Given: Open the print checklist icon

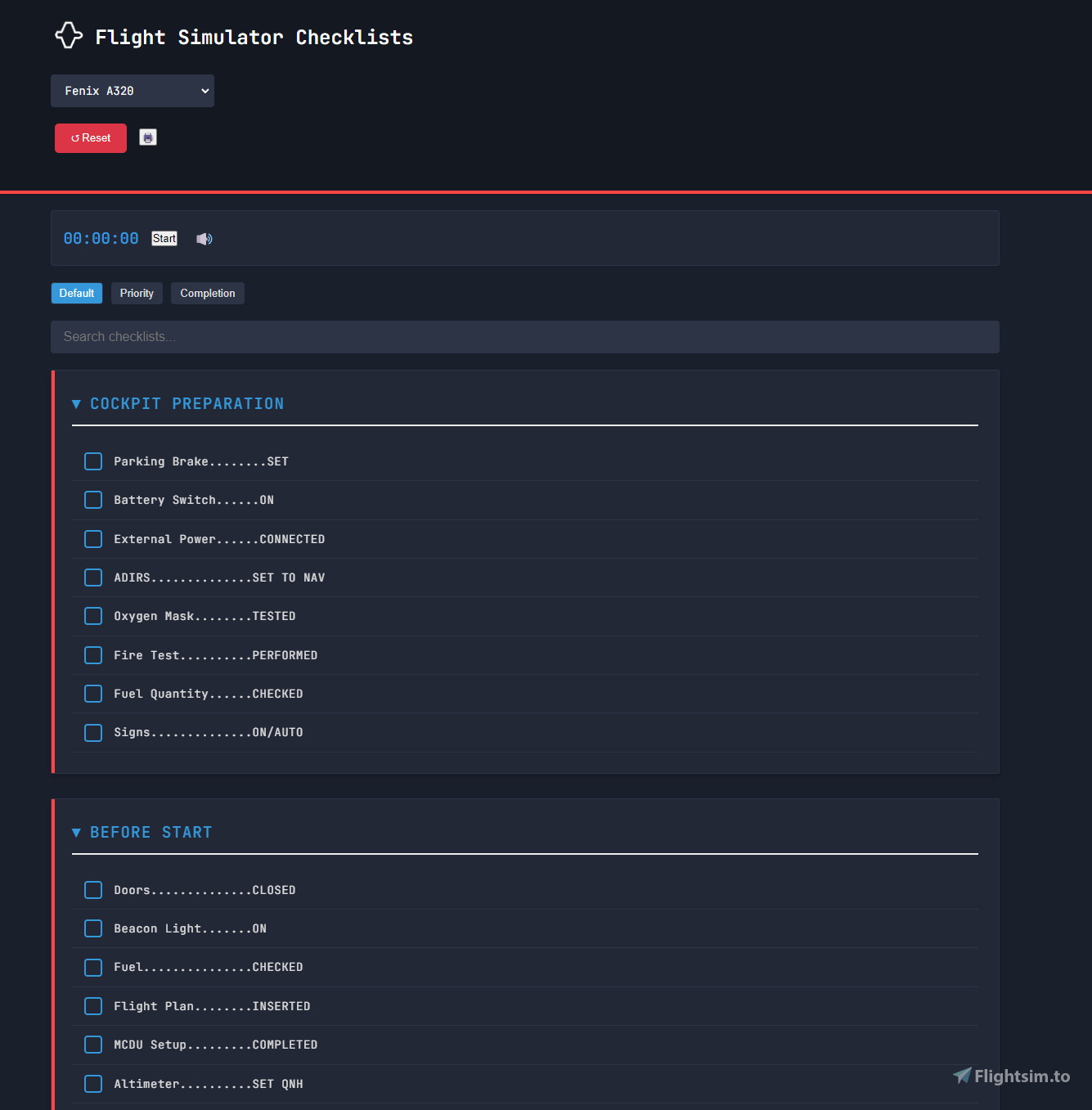Looking at the screenshot, I should click(x=148, y=137).
